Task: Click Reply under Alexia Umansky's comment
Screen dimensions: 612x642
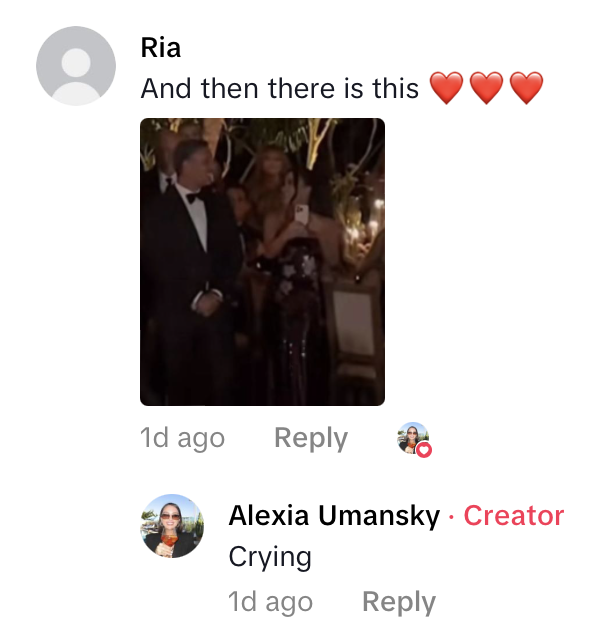Action: 399,602
